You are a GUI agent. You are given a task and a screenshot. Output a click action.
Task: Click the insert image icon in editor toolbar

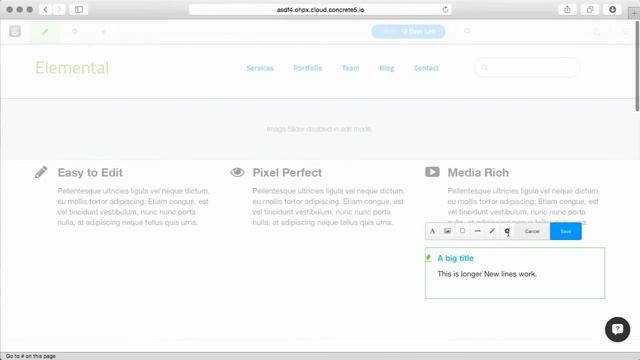click(447, 231)
